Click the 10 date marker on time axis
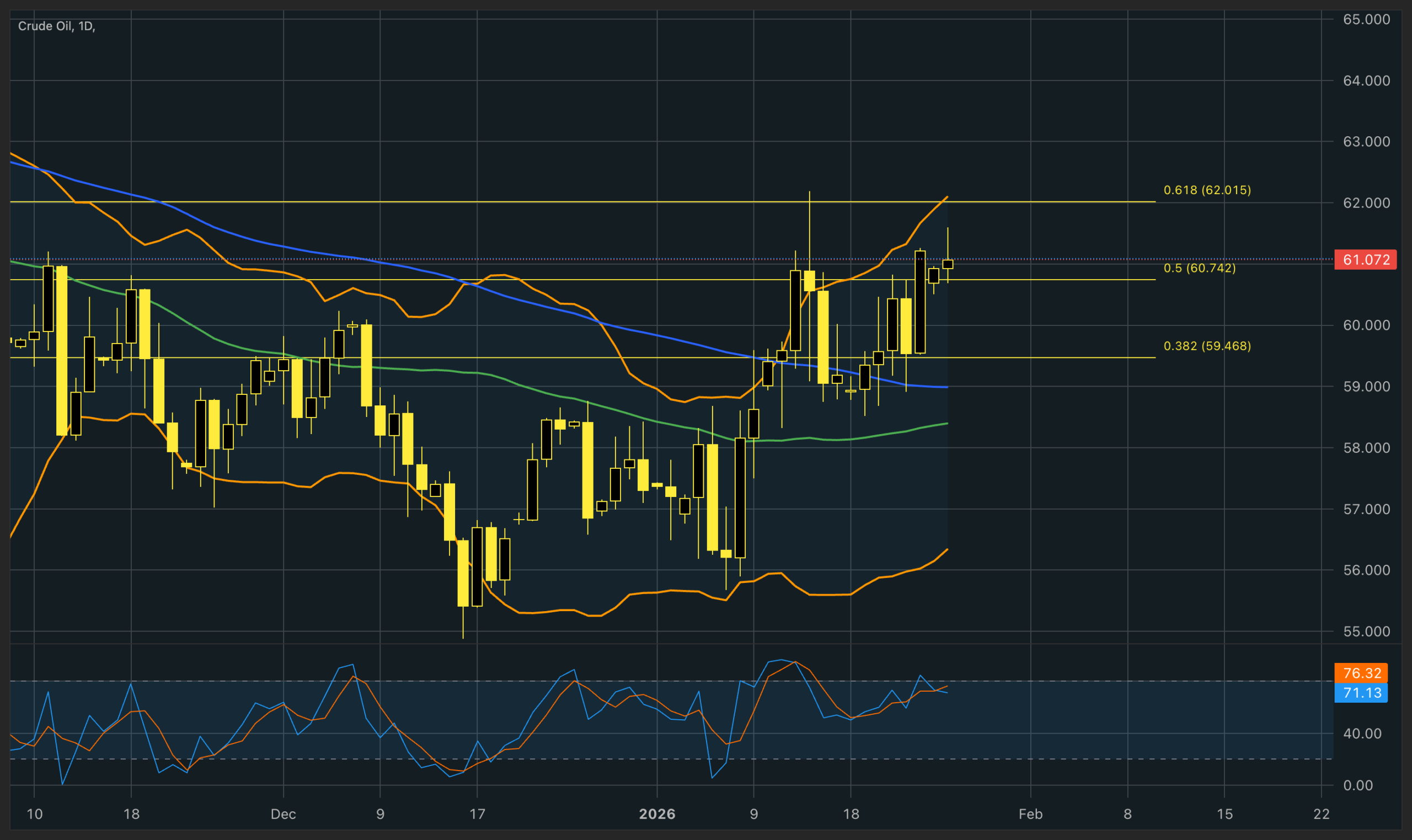 point(35,814)
